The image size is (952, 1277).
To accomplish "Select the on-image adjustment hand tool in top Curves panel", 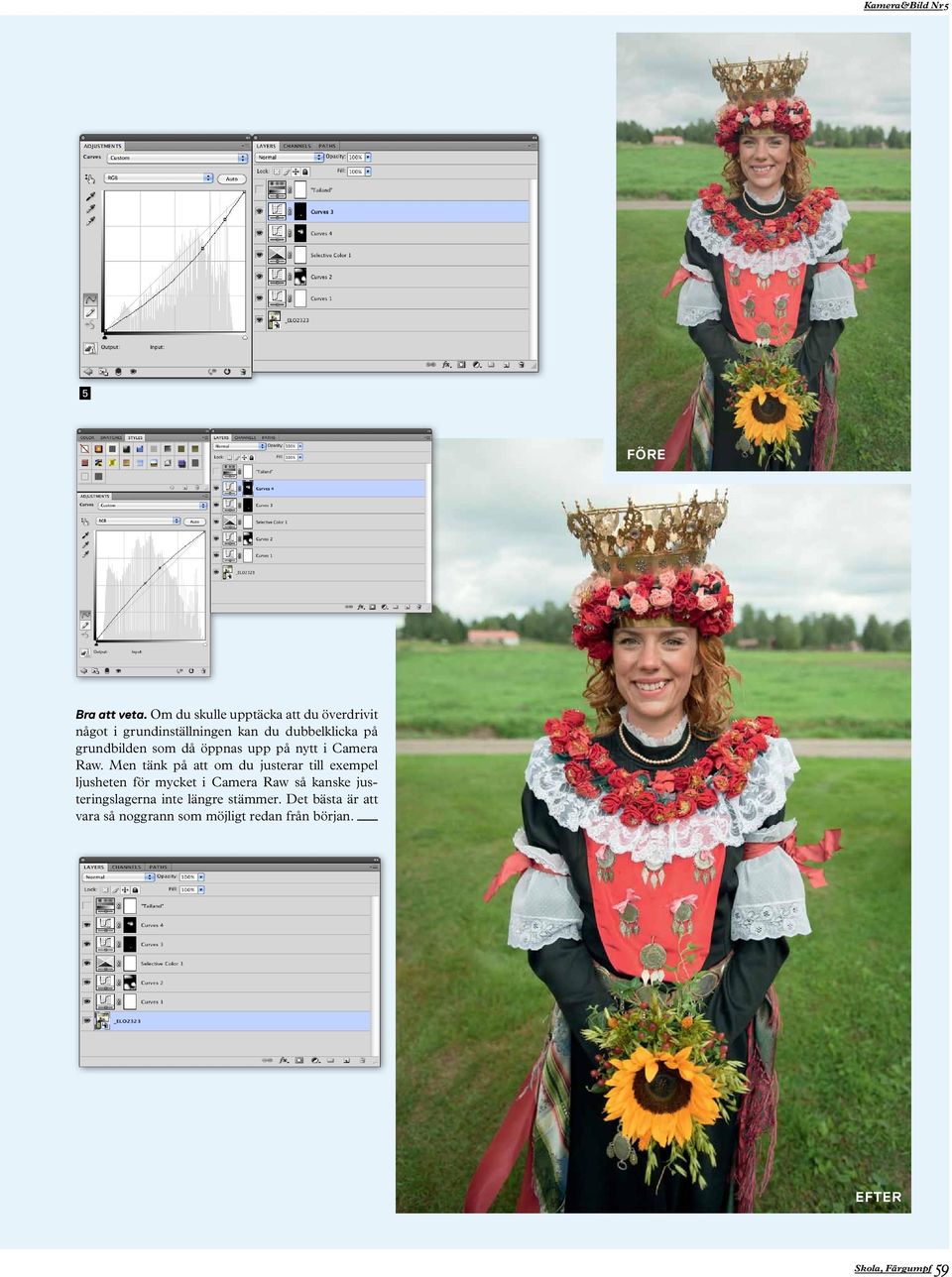I will tap(90, 178).
